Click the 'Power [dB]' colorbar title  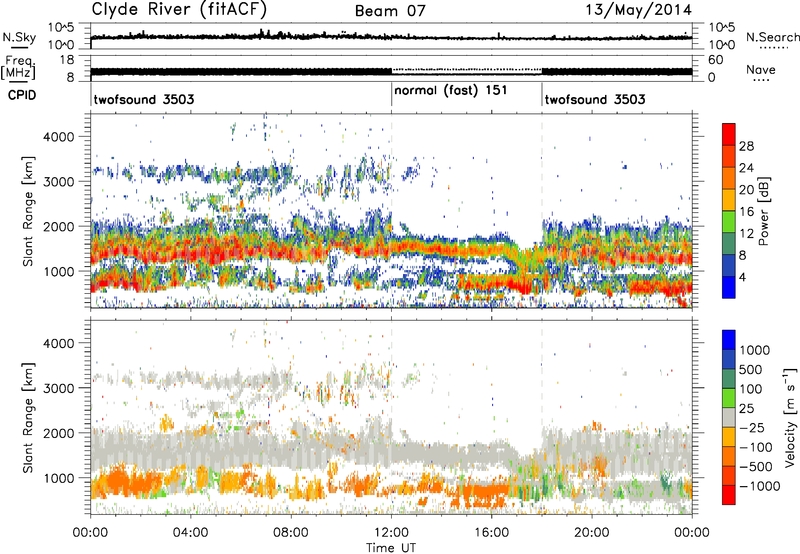[x=763, y=211]
